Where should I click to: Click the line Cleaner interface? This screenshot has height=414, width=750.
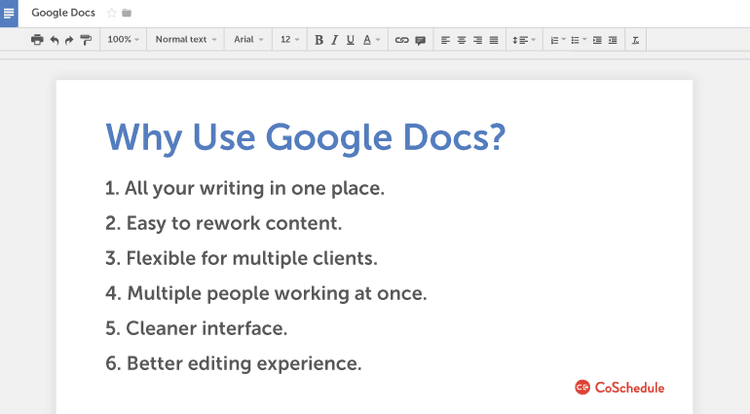pos(197,328)
